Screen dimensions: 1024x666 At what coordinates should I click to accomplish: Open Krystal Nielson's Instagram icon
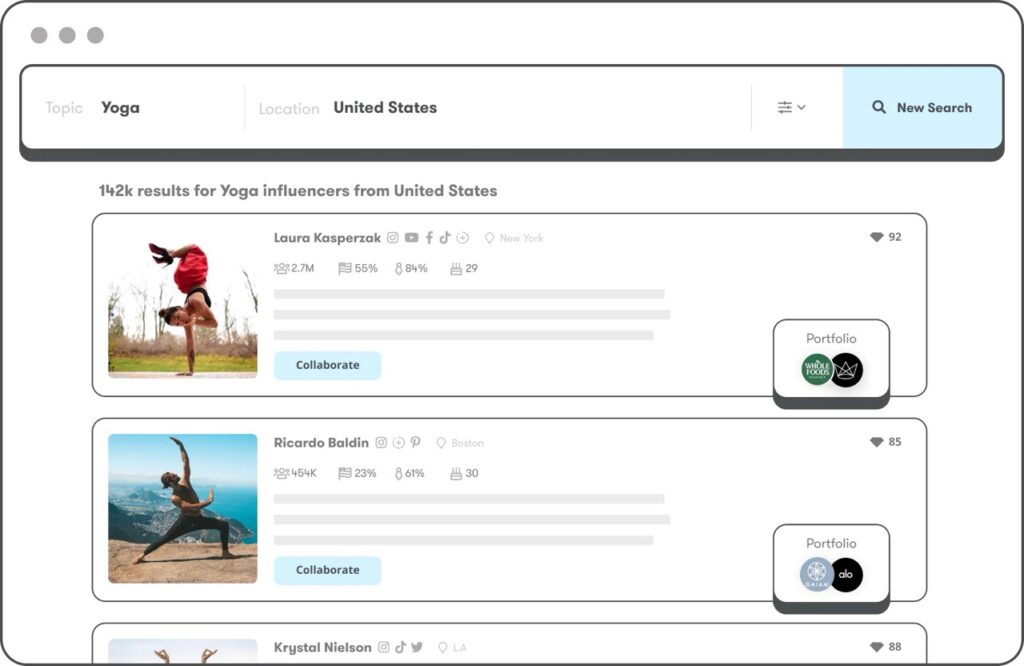pyautogui.click(x=383, y=647)
